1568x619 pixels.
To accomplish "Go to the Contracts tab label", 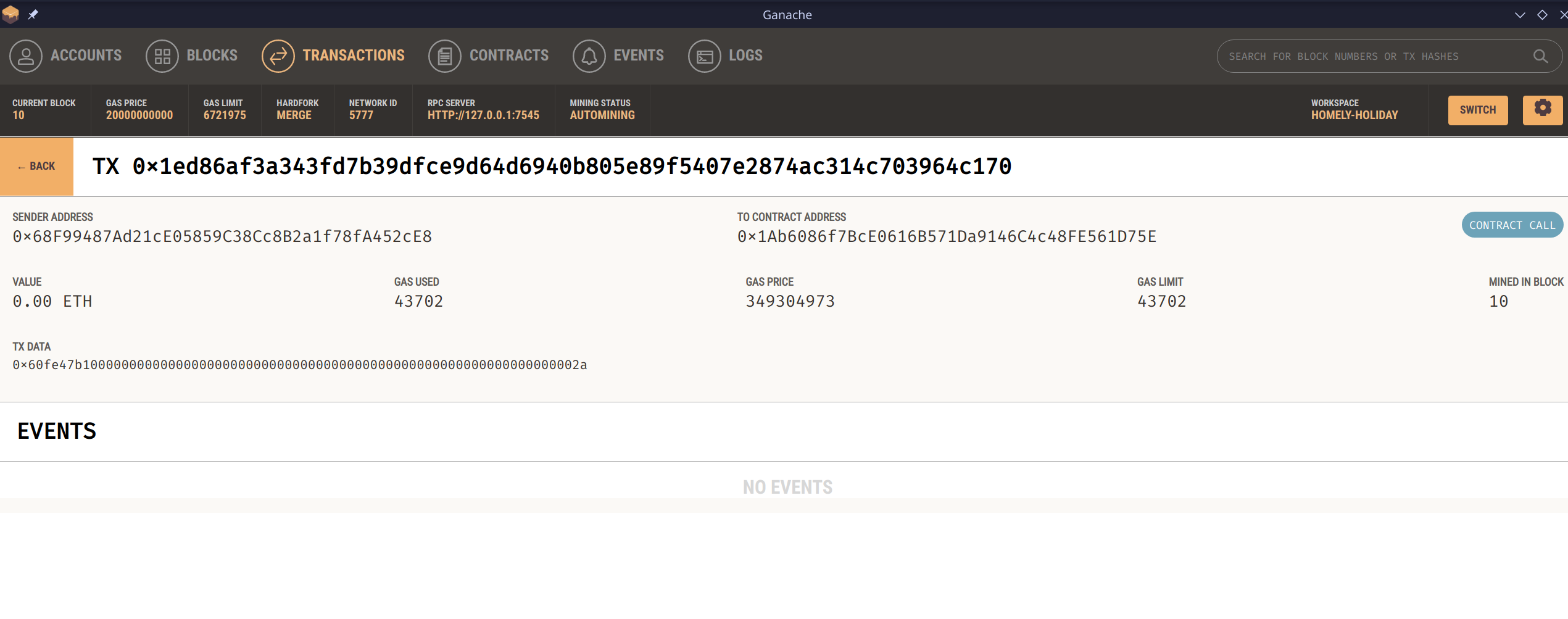I will click(x=508, y=56).
